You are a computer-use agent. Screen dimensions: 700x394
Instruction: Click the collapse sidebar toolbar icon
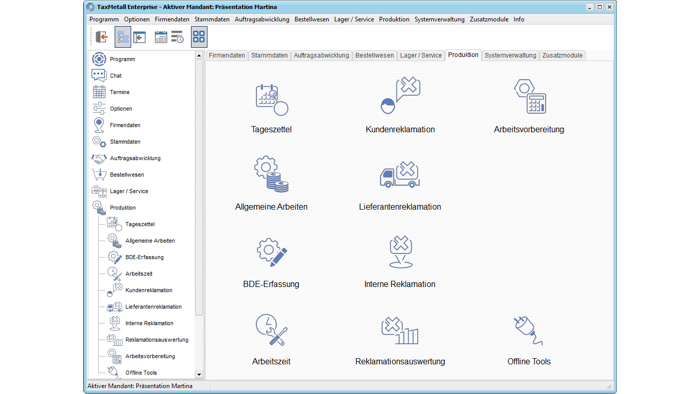(140, 37)
